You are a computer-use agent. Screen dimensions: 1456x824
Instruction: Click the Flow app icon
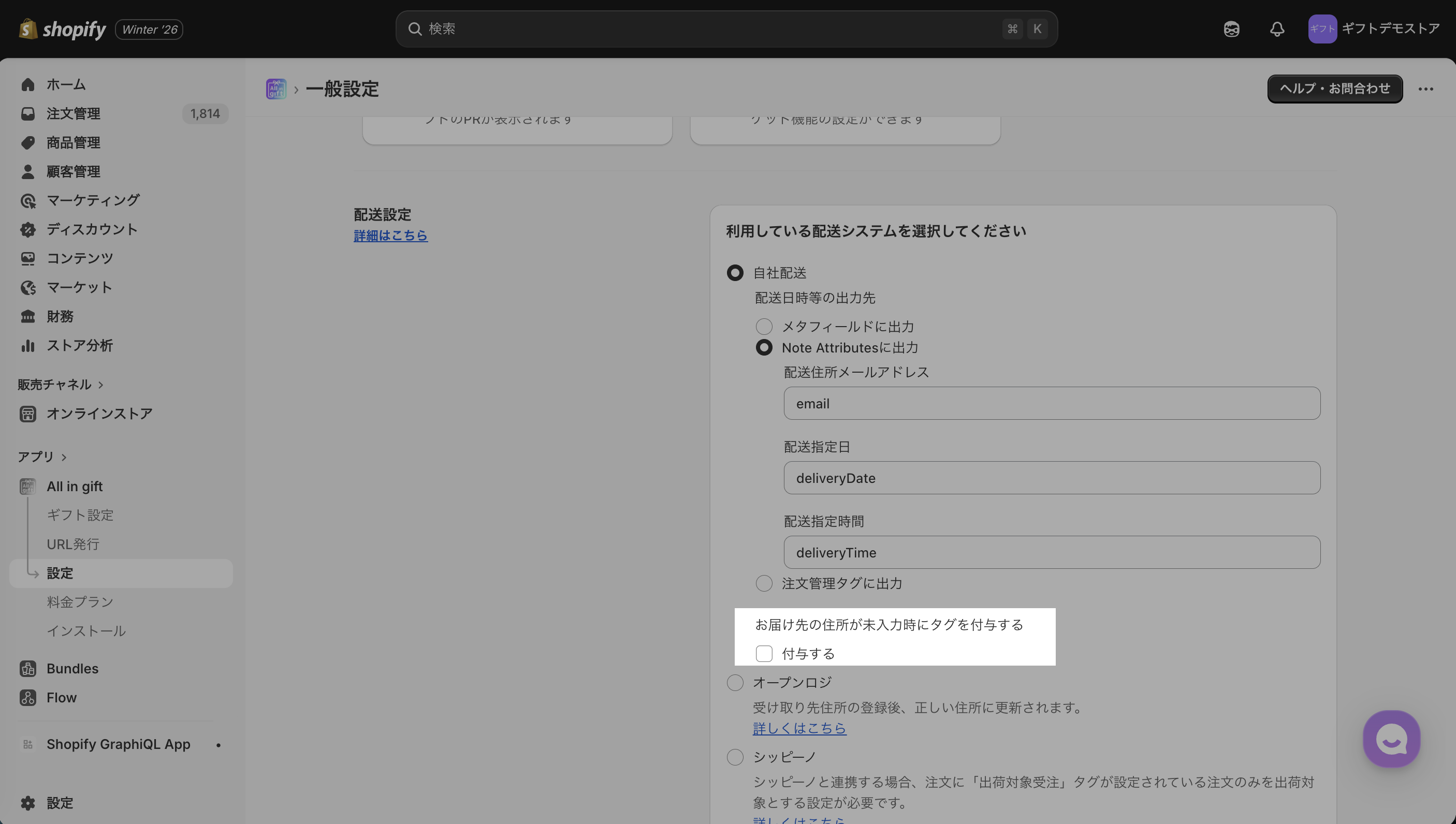28,698
